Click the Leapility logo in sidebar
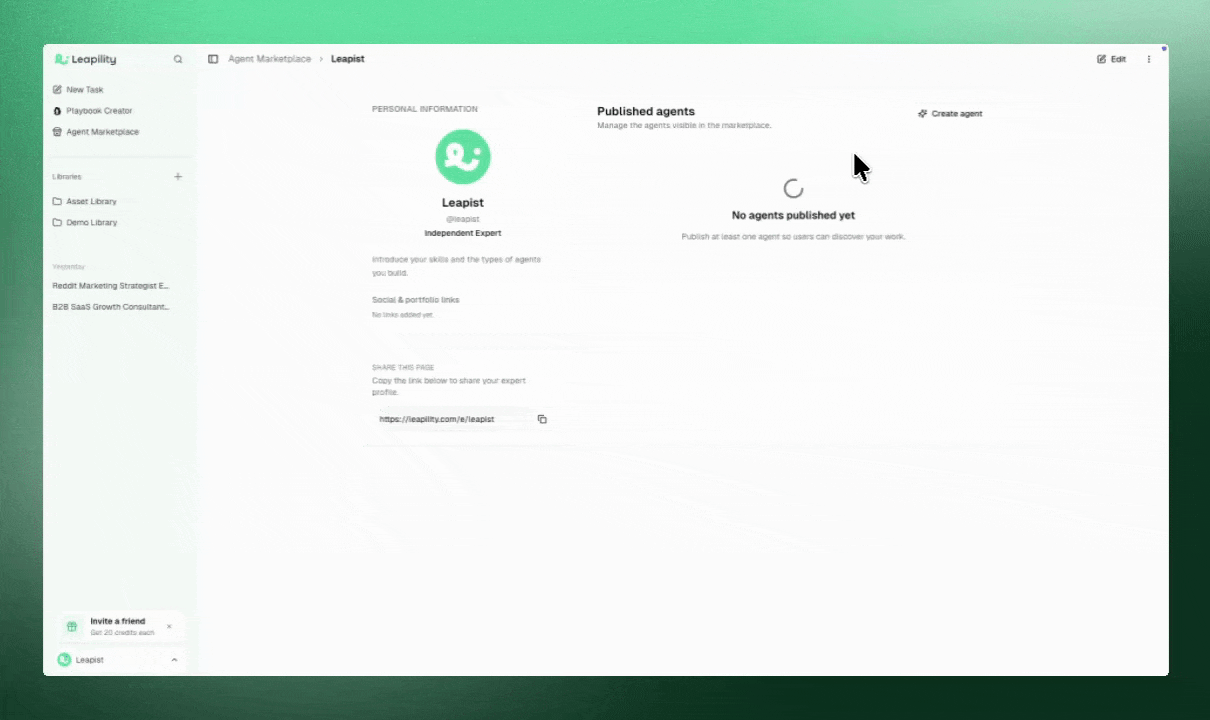 point(85,59)
